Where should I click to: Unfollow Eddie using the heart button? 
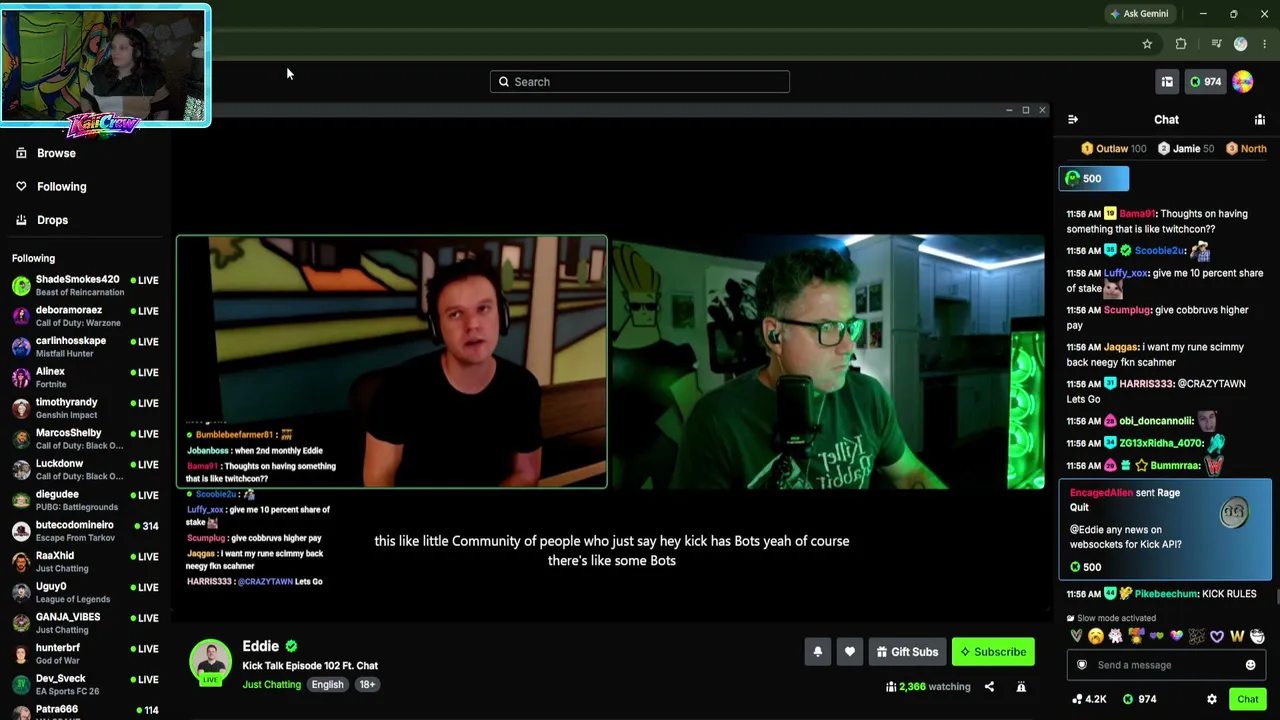coord(850,652)
